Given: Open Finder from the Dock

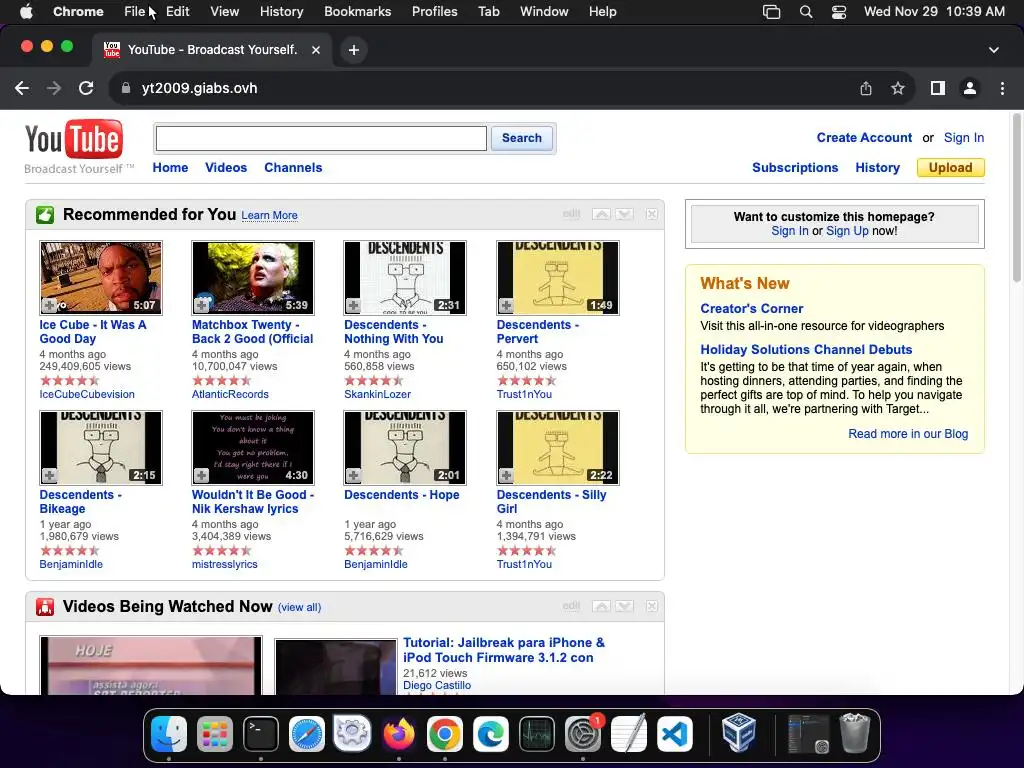Looking at the screenshot, I should [x=168, y=734].
